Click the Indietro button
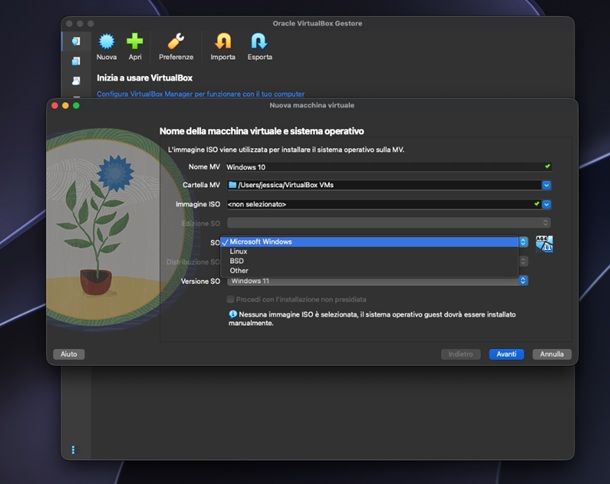The height and width of the screenshot is (484, 610). click(461, 354)
